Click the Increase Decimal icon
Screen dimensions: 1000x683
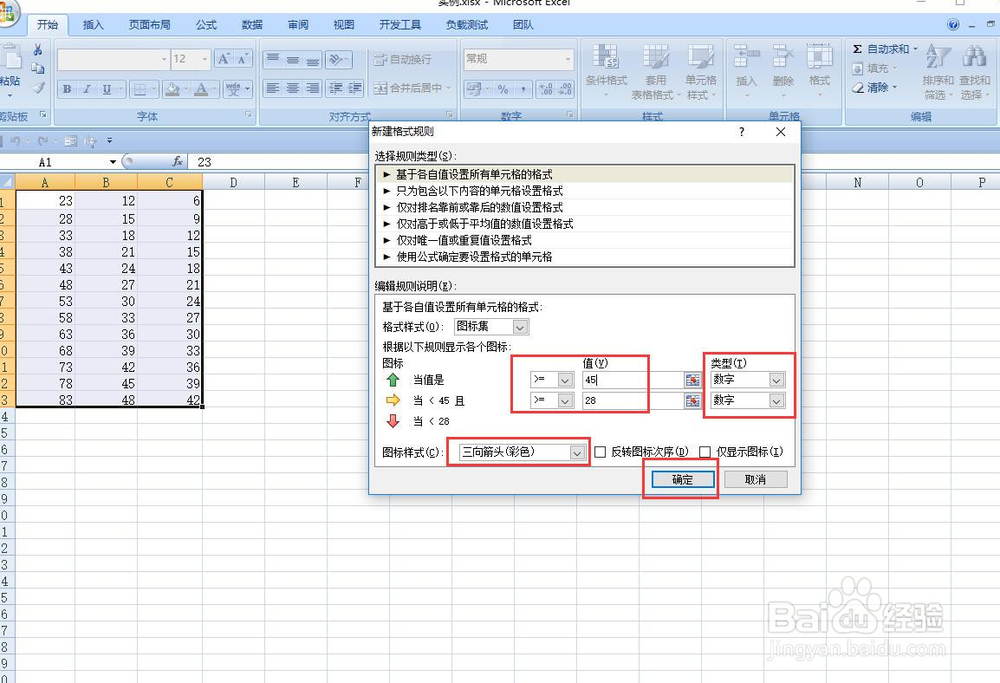[x=545, y=89]
